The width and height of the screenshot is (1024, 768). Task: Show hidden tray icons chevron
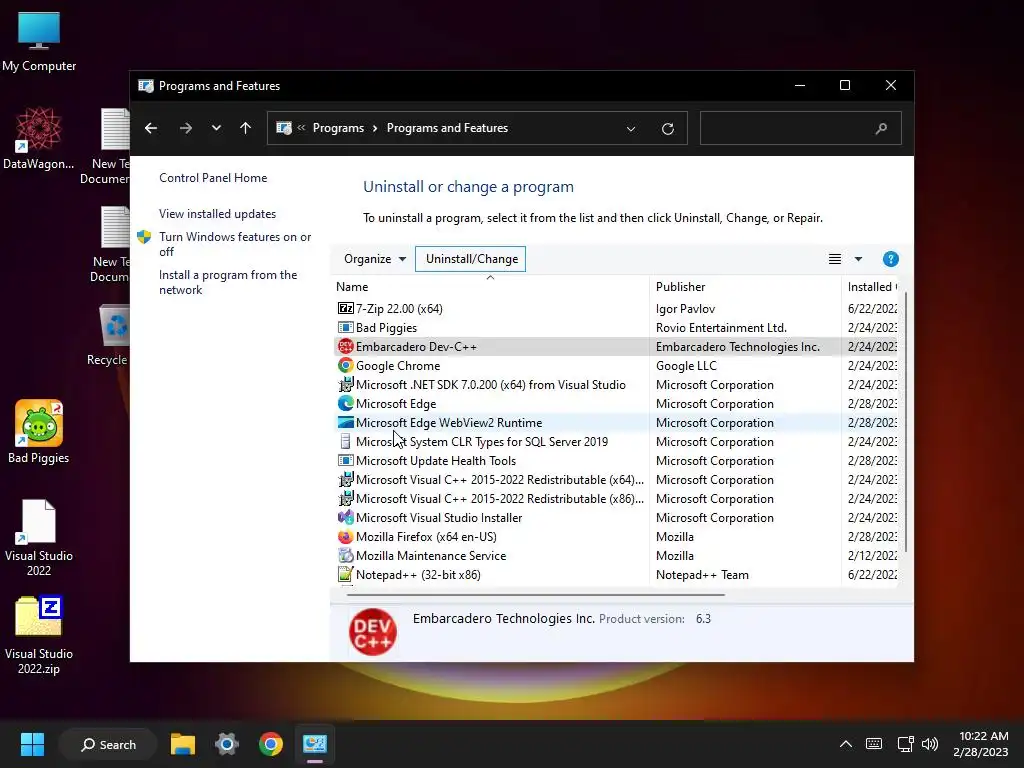845,744
